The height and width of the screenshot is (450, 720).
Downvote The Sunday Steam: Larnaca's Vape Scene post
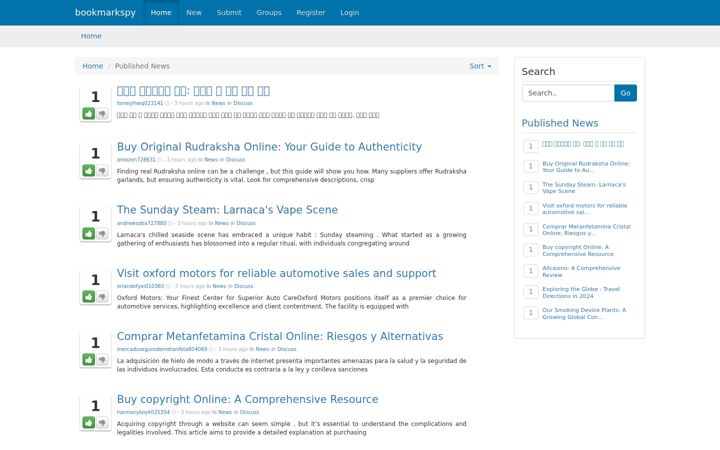(x=102, y=234)
